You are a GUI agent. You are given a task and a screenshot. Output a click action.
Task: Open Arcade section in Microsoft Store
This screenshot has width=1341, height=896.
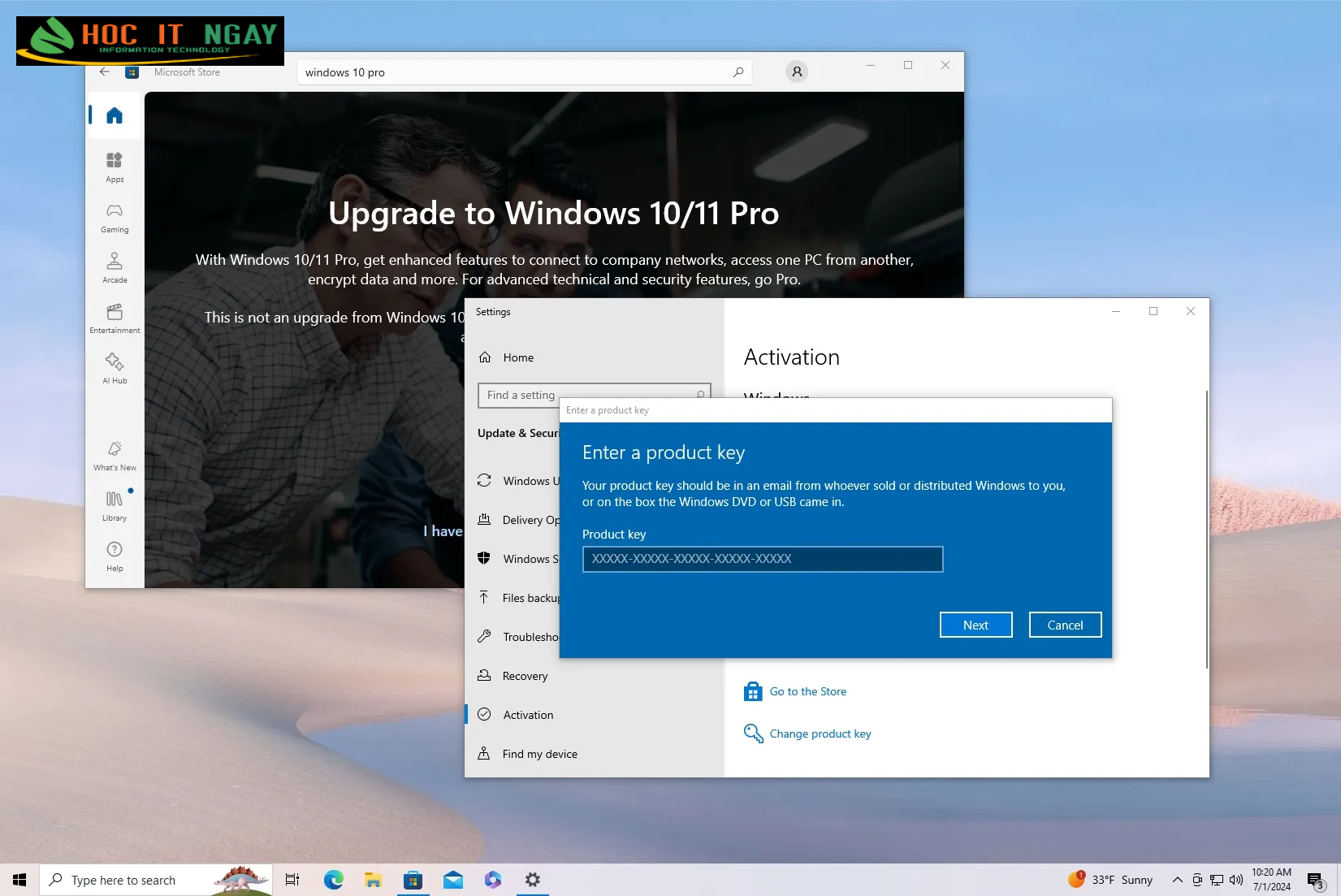pyautogui.click(x=115, y=268)
